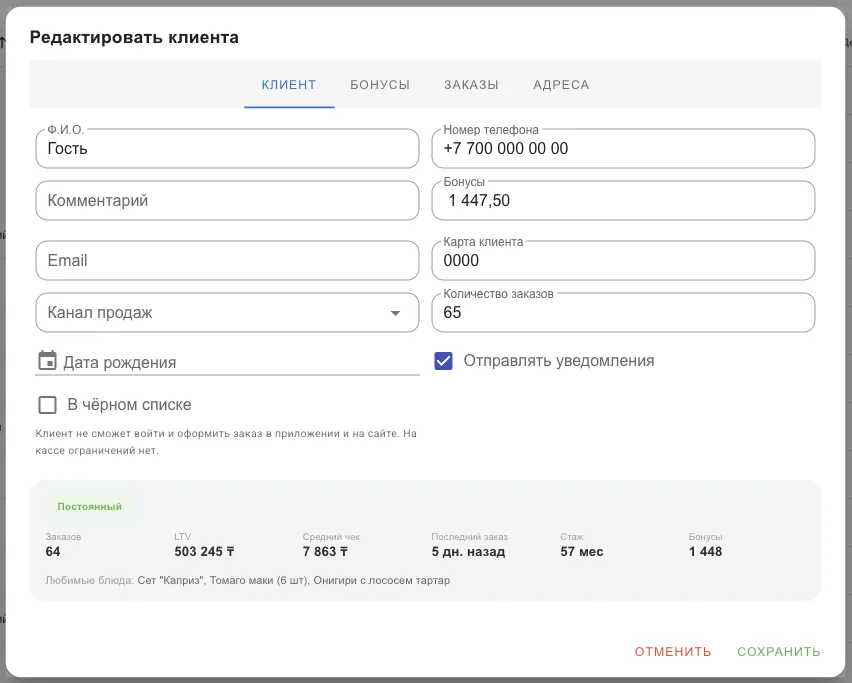Select the Адреса tab

[561, 85]
